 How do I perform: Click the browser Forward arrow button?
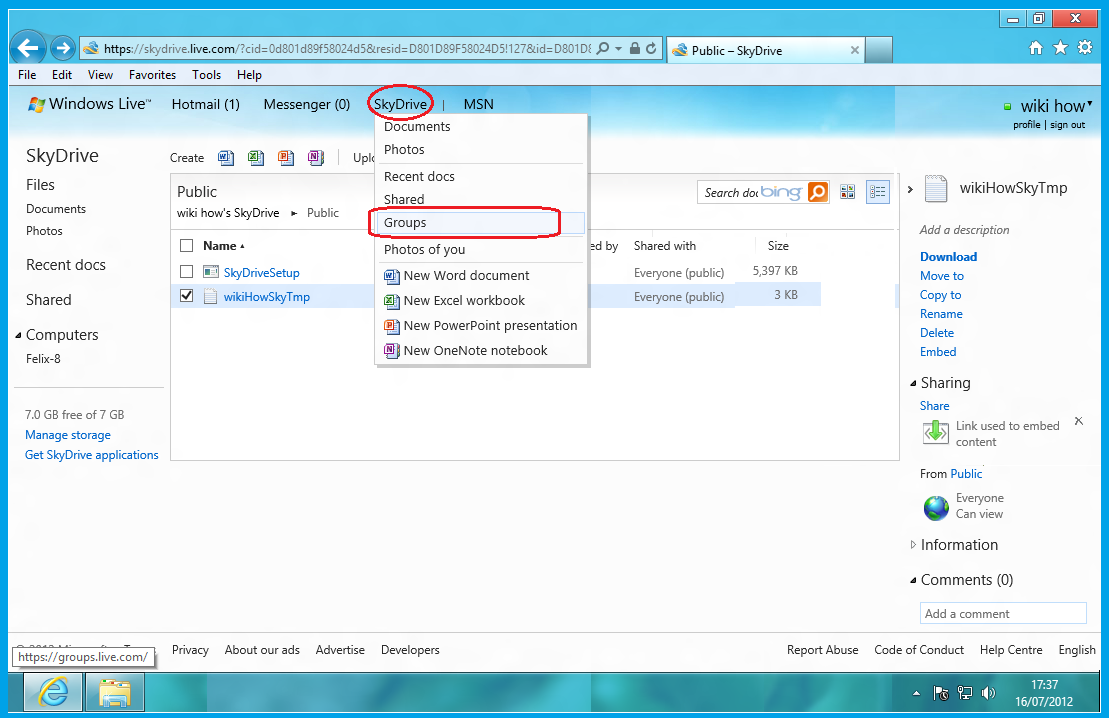(63, 48)
